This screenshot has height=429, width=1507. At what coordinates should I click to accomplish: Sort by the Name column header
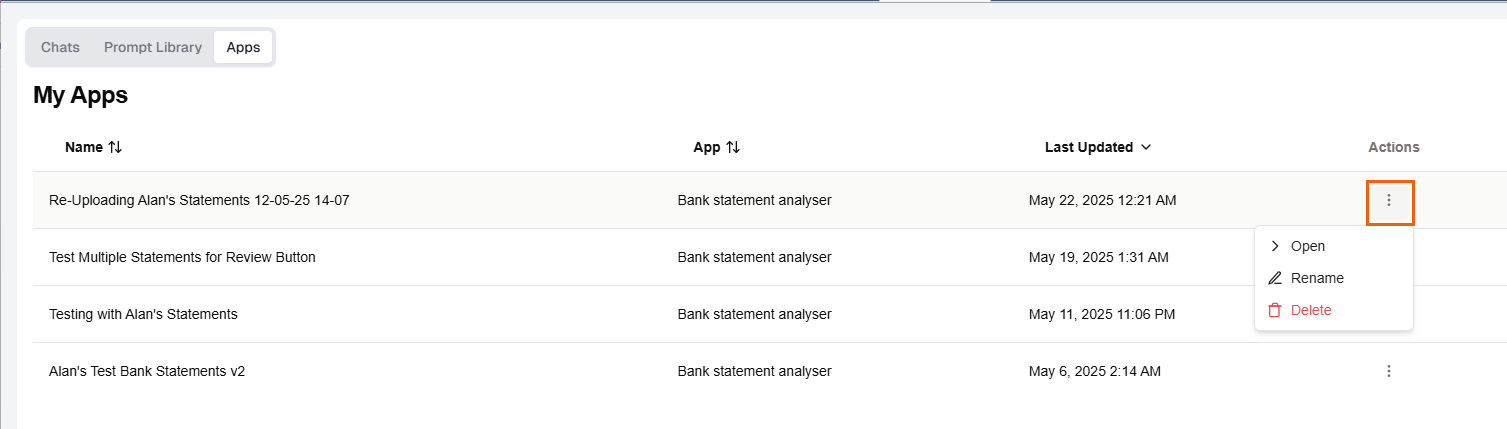click(84, 147)
